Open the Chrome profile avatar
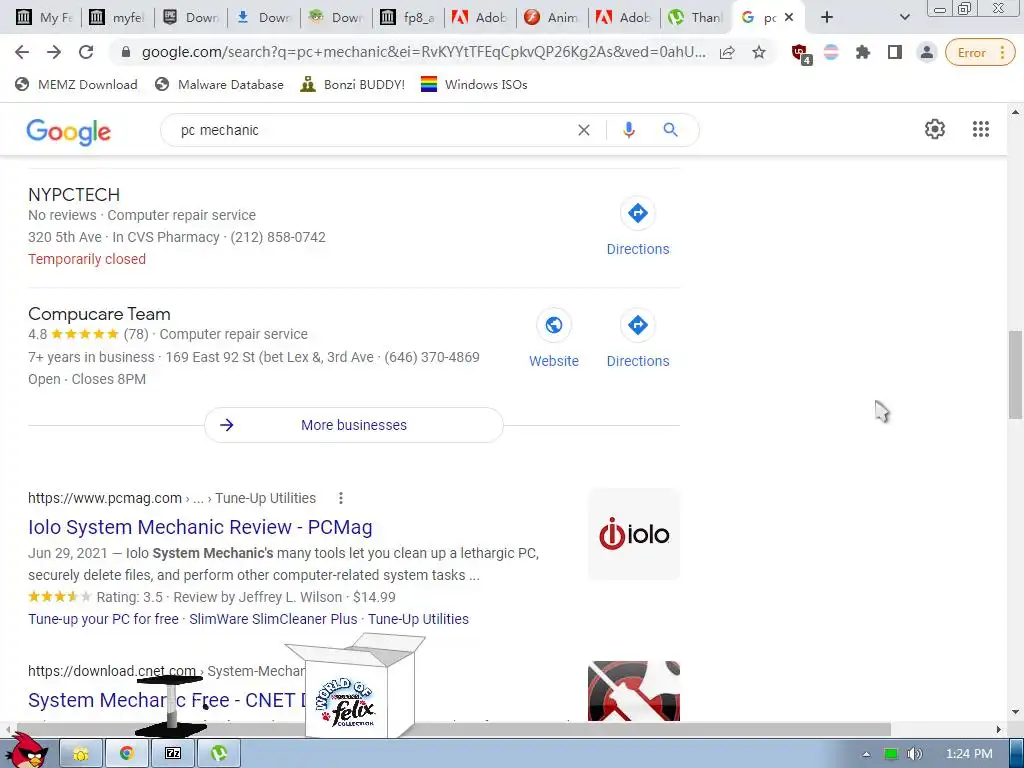1024x768 pixels. click(926, 52)
